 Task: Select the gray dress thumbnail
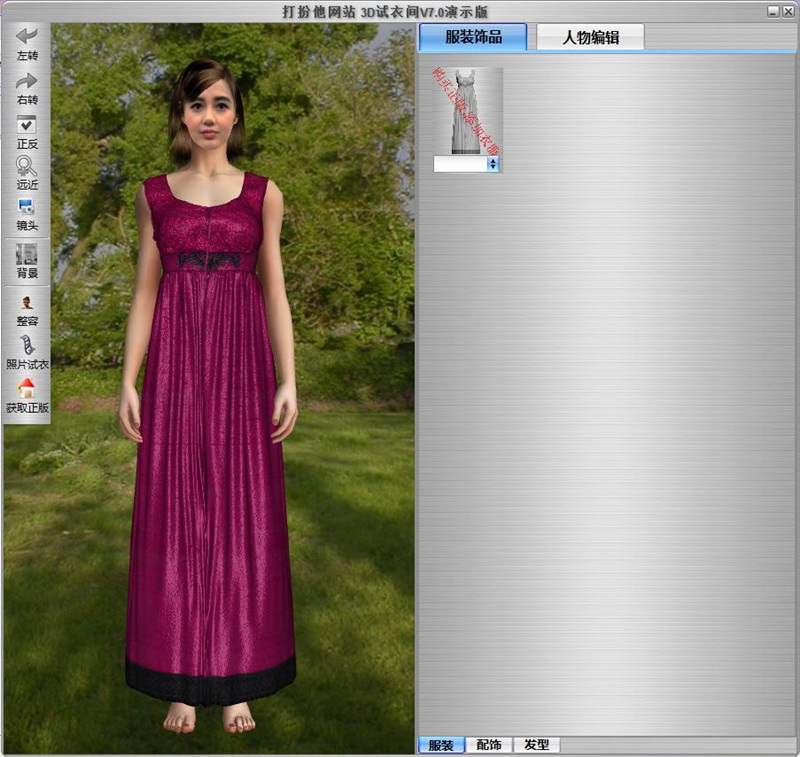pyautogui.click(x=467, y=111)
